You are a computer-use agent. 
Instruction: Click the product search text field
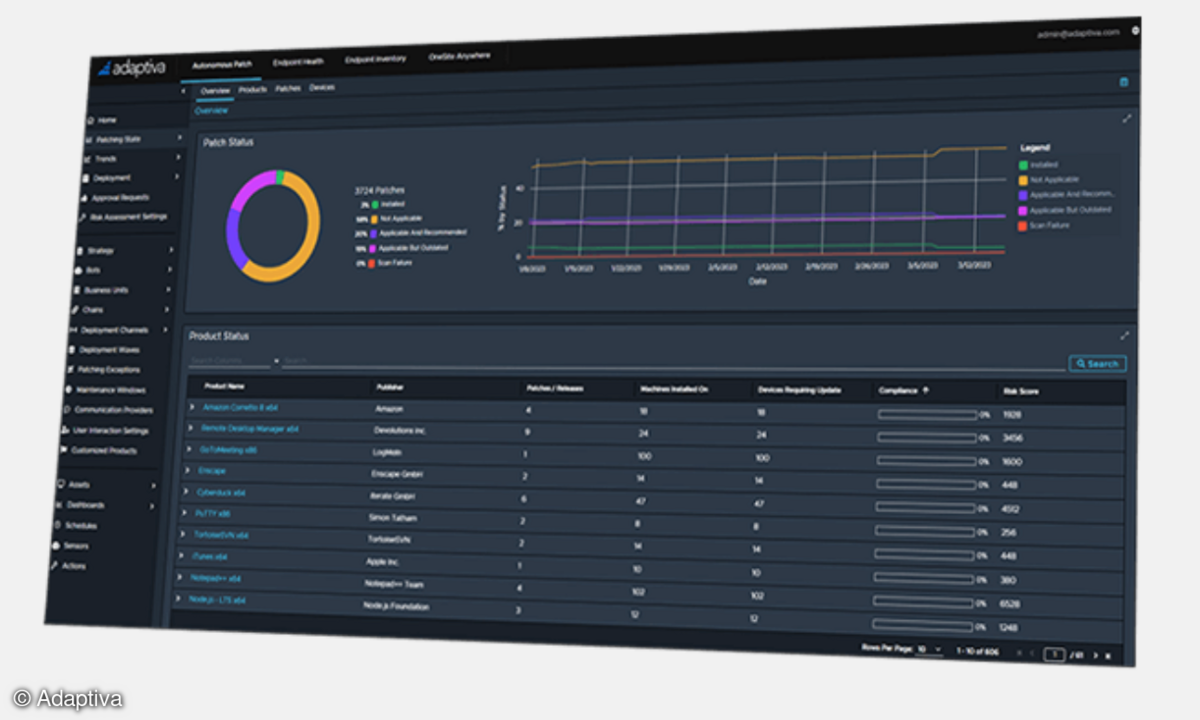[673, 364]
